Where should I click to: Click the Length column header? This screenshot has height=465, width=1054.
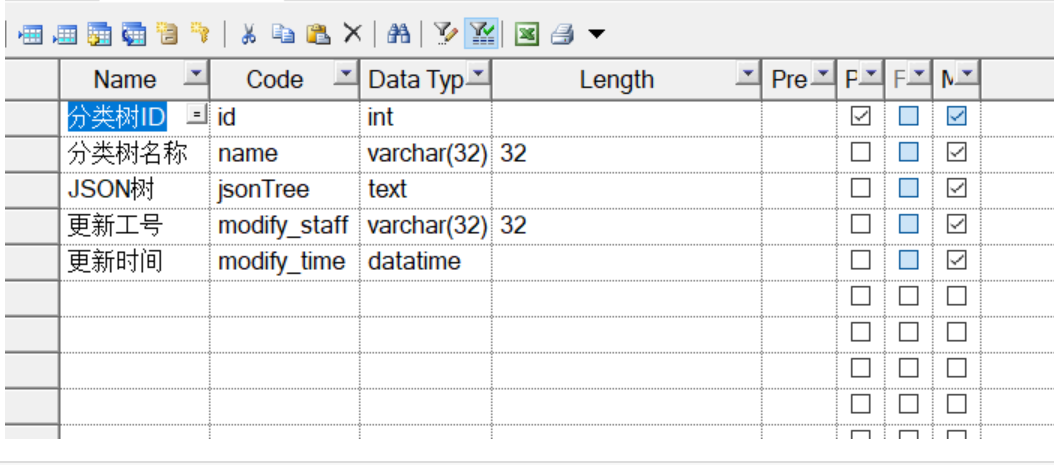coord(616,80)
